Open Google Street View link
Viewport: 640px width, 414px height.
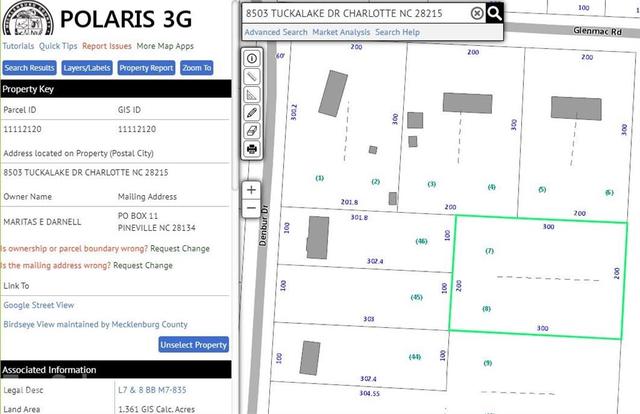(x=39, y=305)
